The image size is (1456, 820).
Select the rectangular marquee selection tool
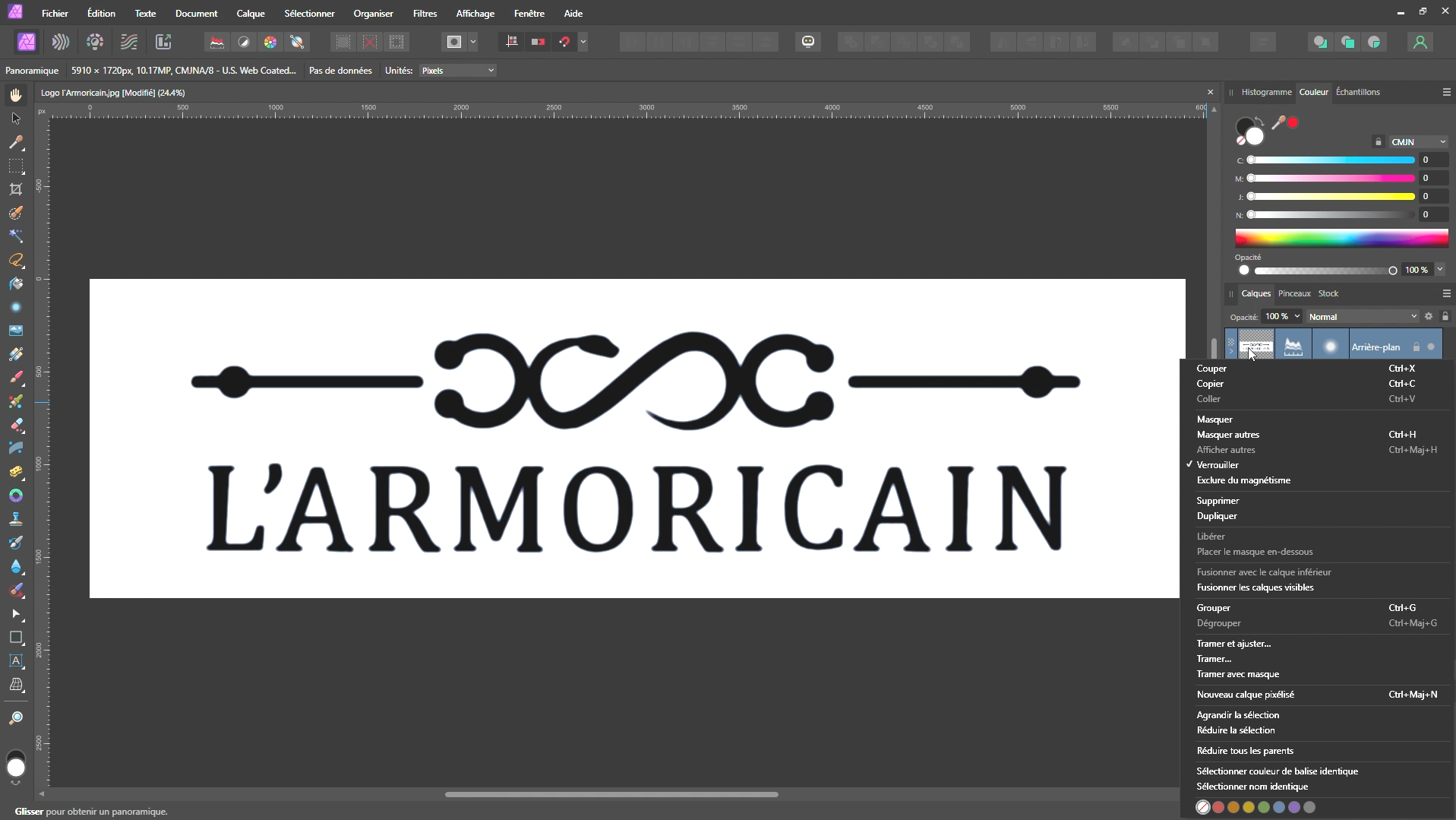(16, 166)
